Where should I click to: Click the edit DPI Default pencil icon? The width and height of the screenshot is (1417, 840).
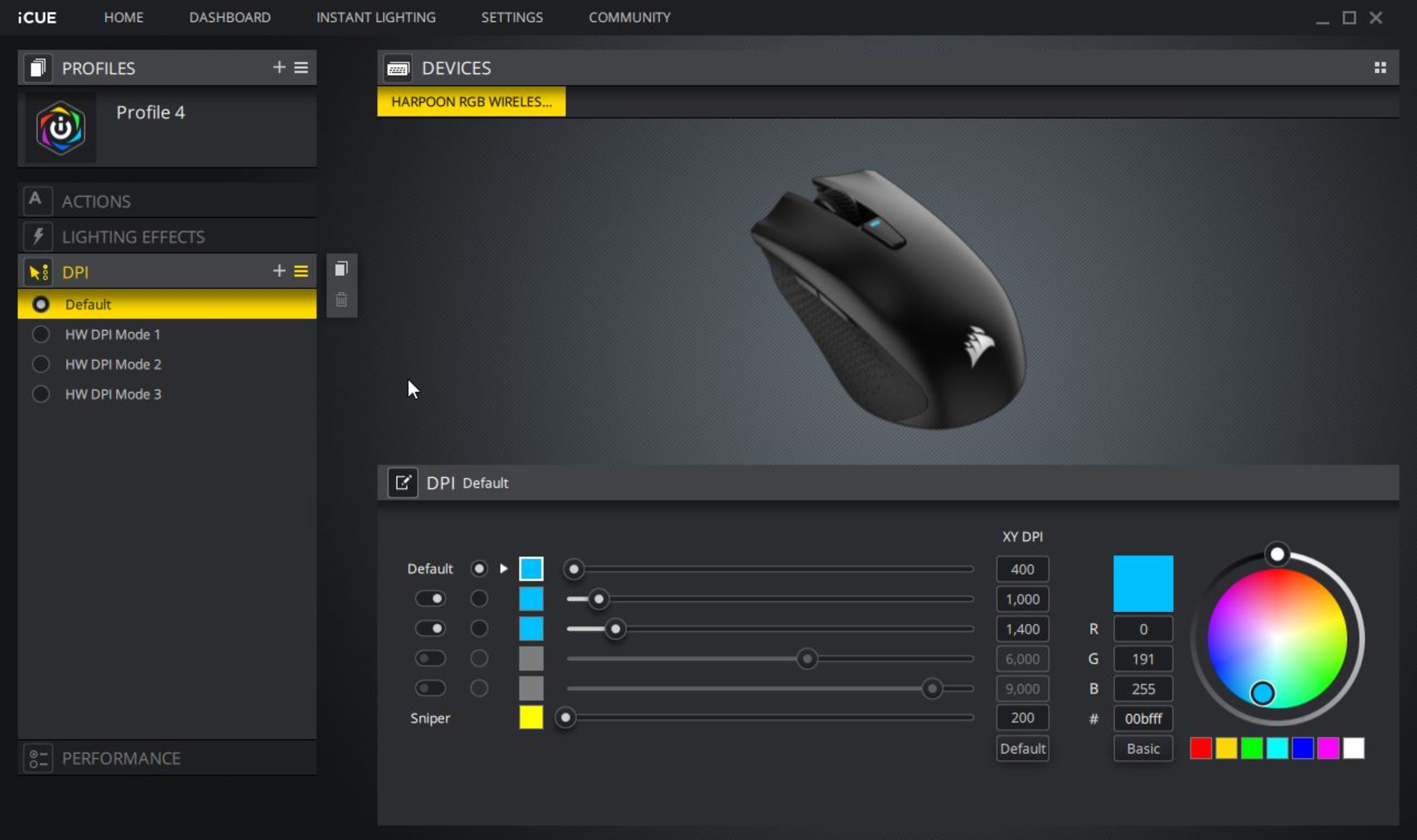[403, 483]
